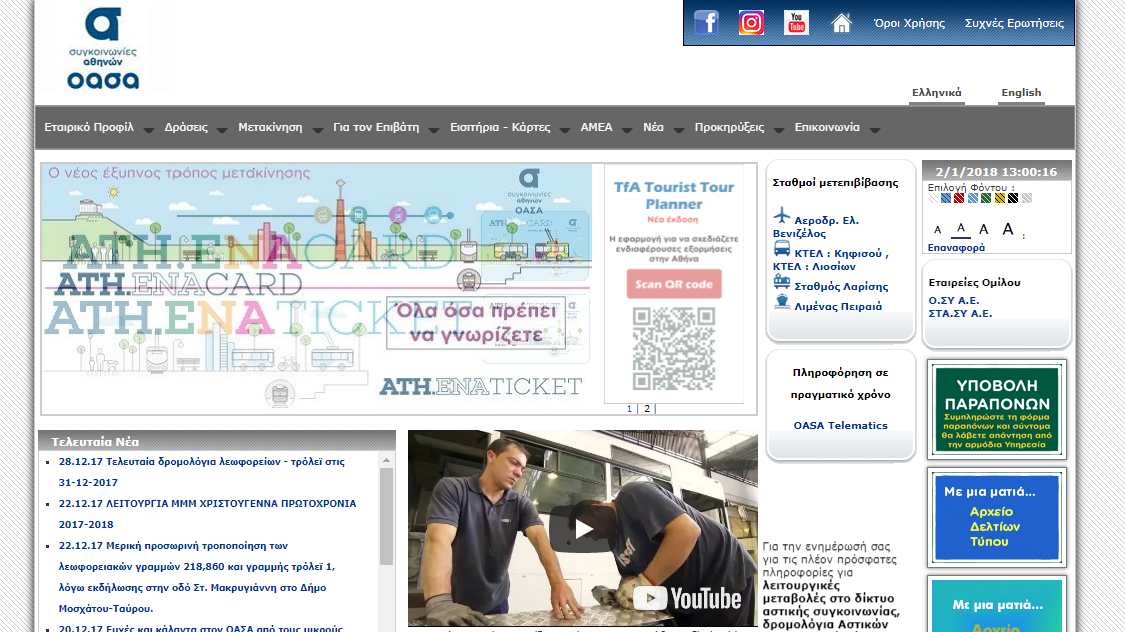The height and width of the screenshot is (632, 1125).
Task: Open the Ο.ΣΥ Α.Ε. company link
Action: pos(954,301)
